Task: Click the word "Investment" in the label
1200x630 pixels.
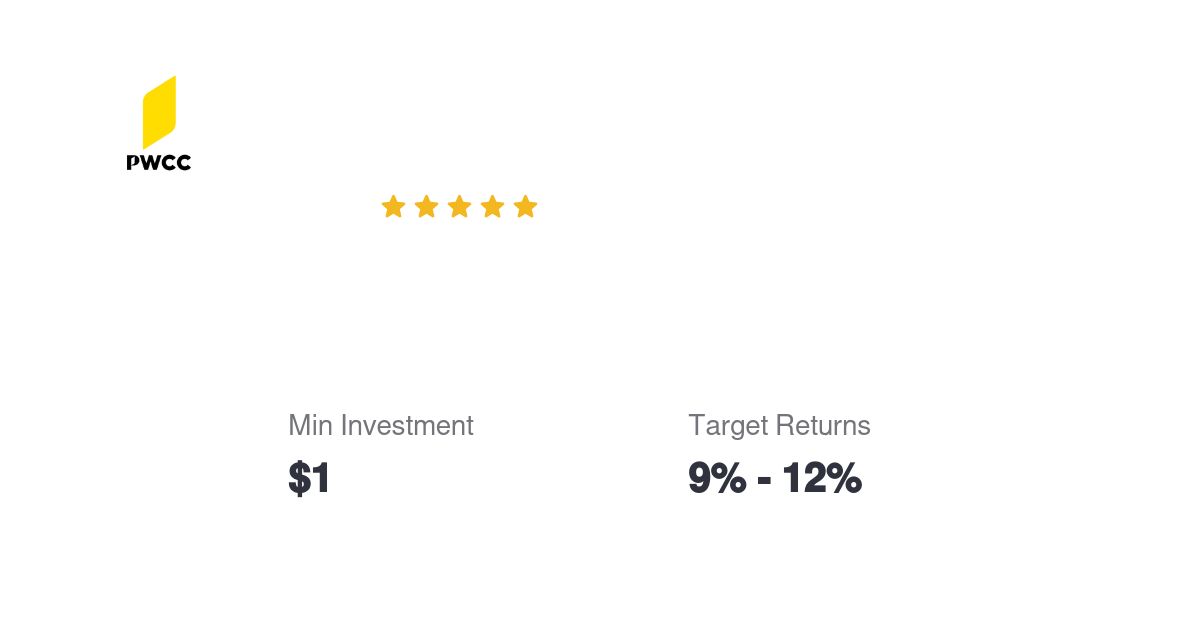Action: 407,426
